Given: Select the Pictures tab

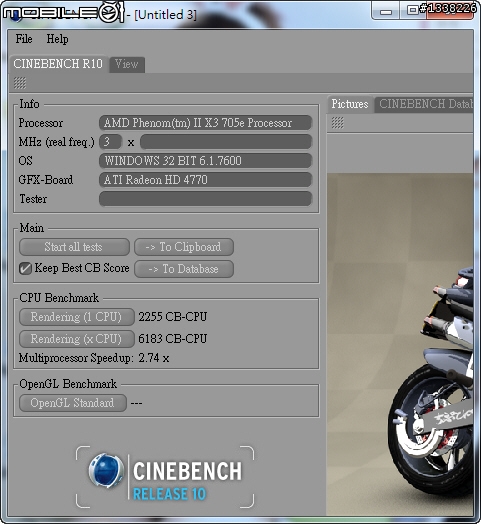Looking at the screenshot, I should [350, 104].
